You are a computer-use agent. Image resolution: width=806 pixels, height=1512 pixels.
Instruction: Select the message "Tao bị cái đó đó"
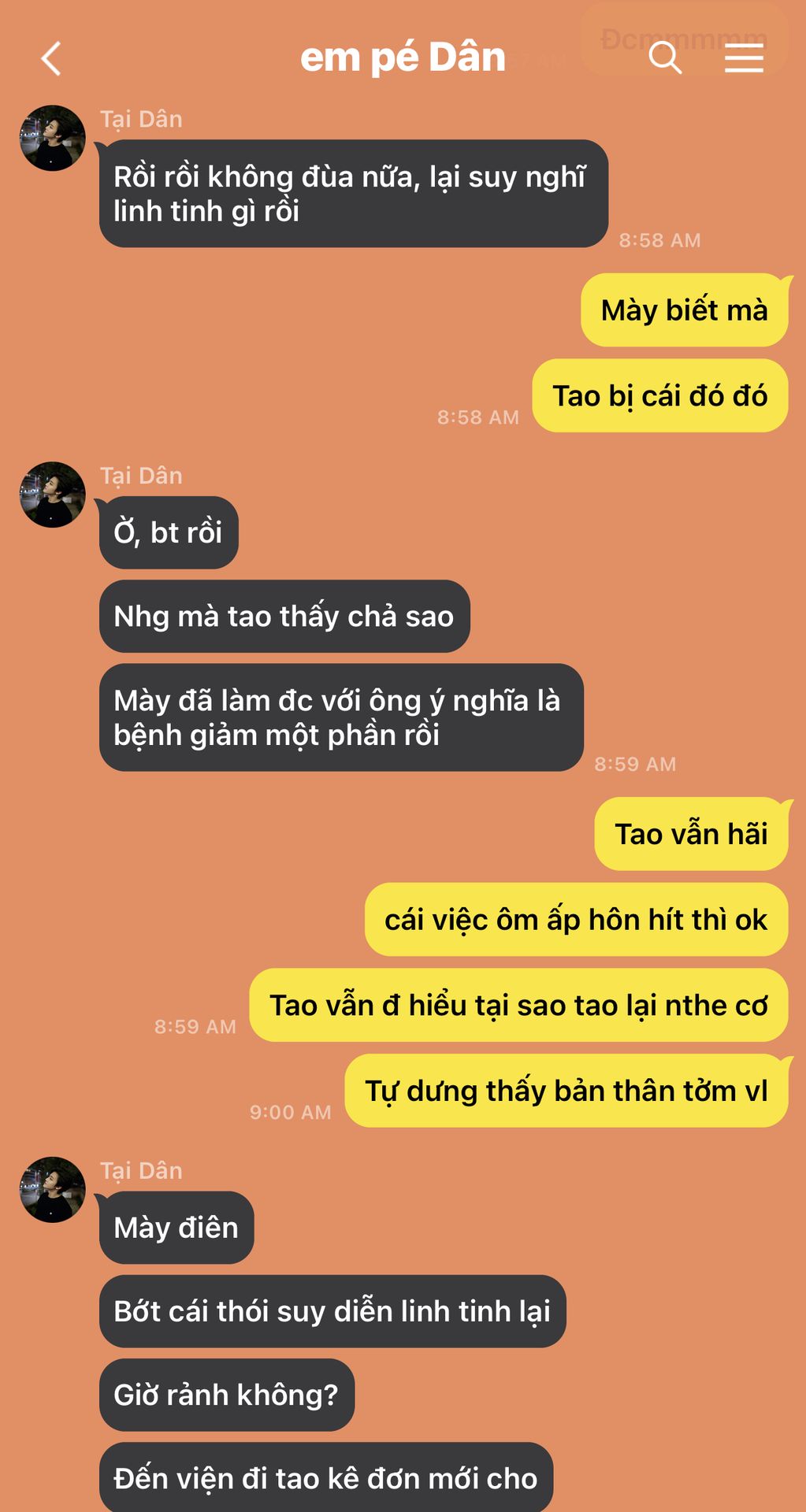click(x=660, y=395)
